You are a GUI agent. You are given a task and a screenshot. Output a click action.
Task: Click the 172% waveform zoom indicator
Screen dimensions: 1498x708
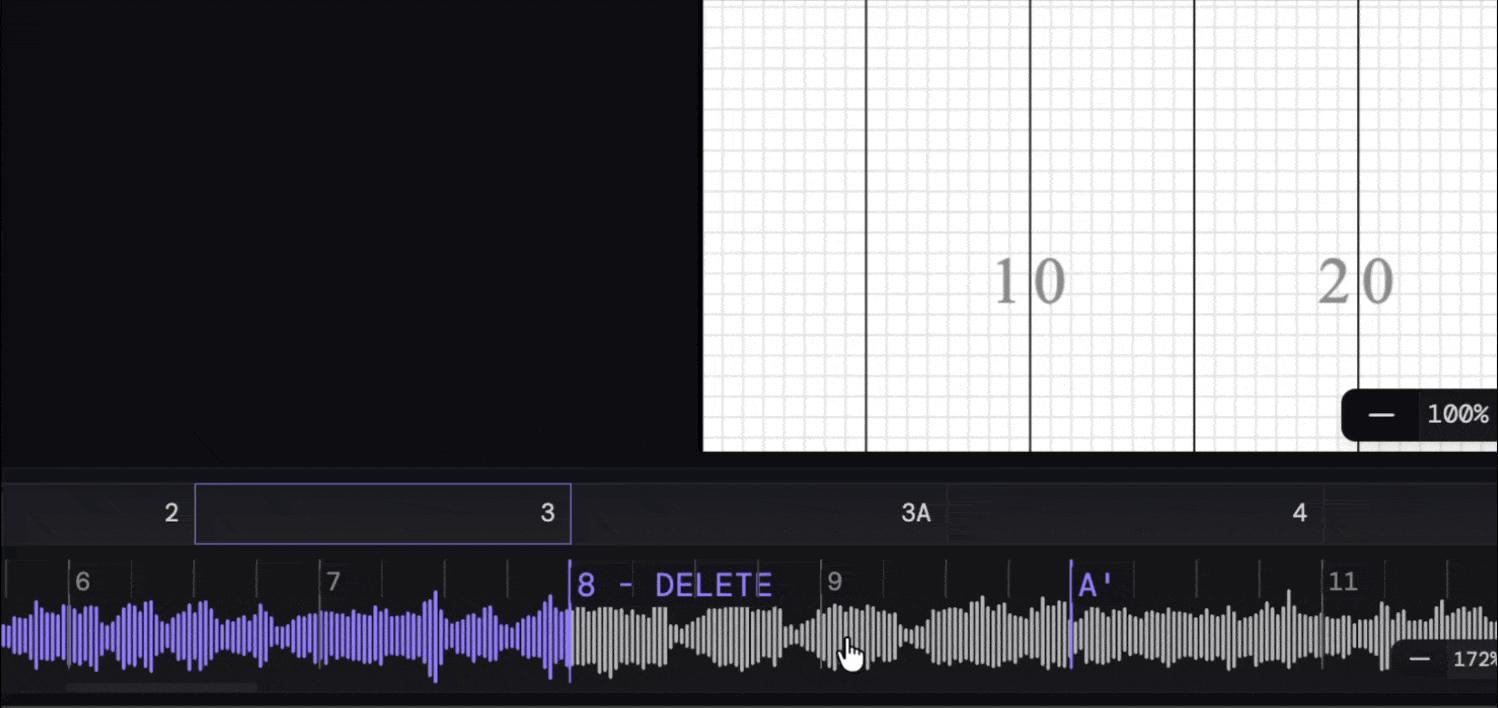pyautogui.click(x=1470, y=659)
